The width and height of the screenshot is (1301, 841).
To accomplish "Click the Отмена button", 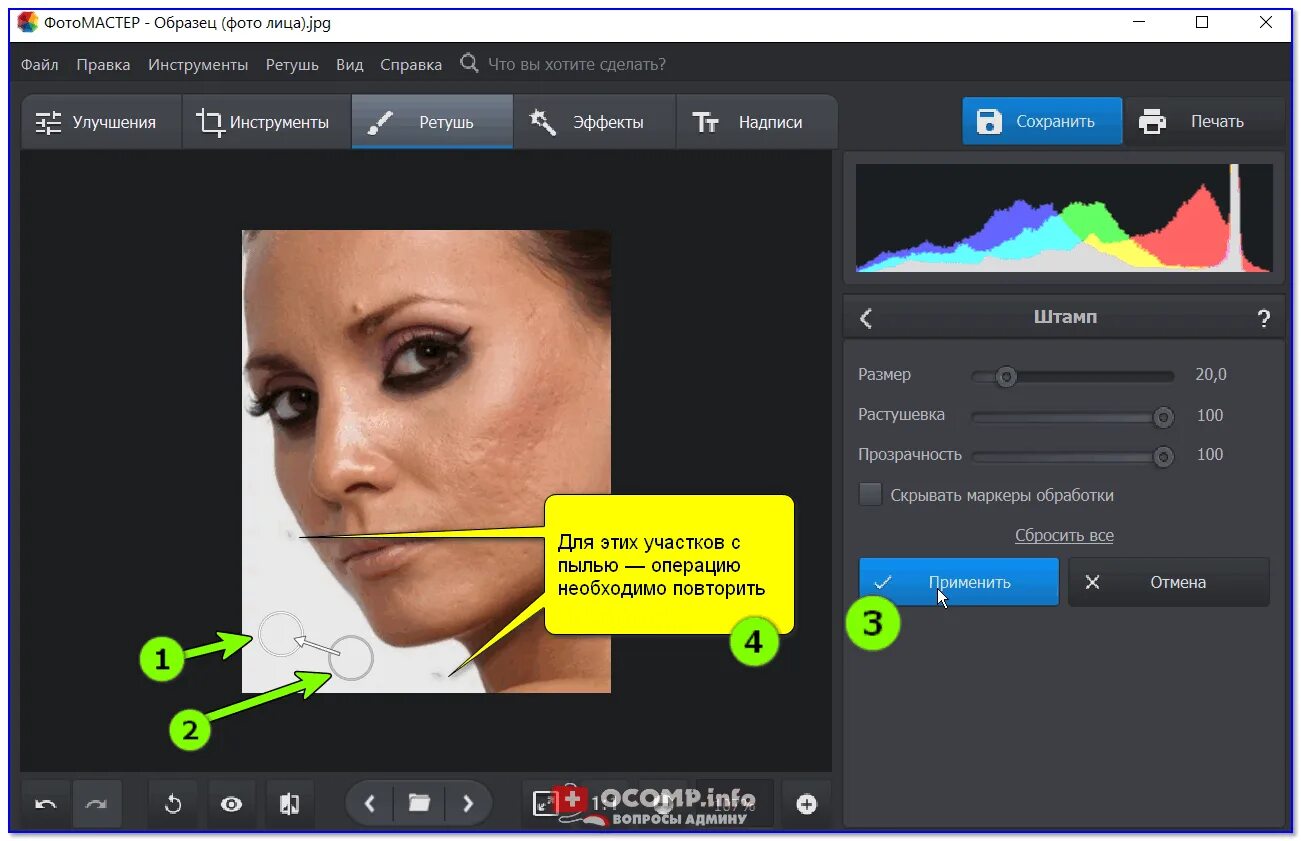I will [x=1169, y=582].
